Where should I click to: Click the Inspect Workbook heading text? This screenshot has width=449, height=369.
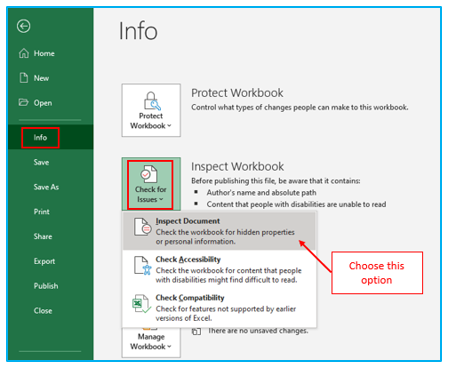237,166
